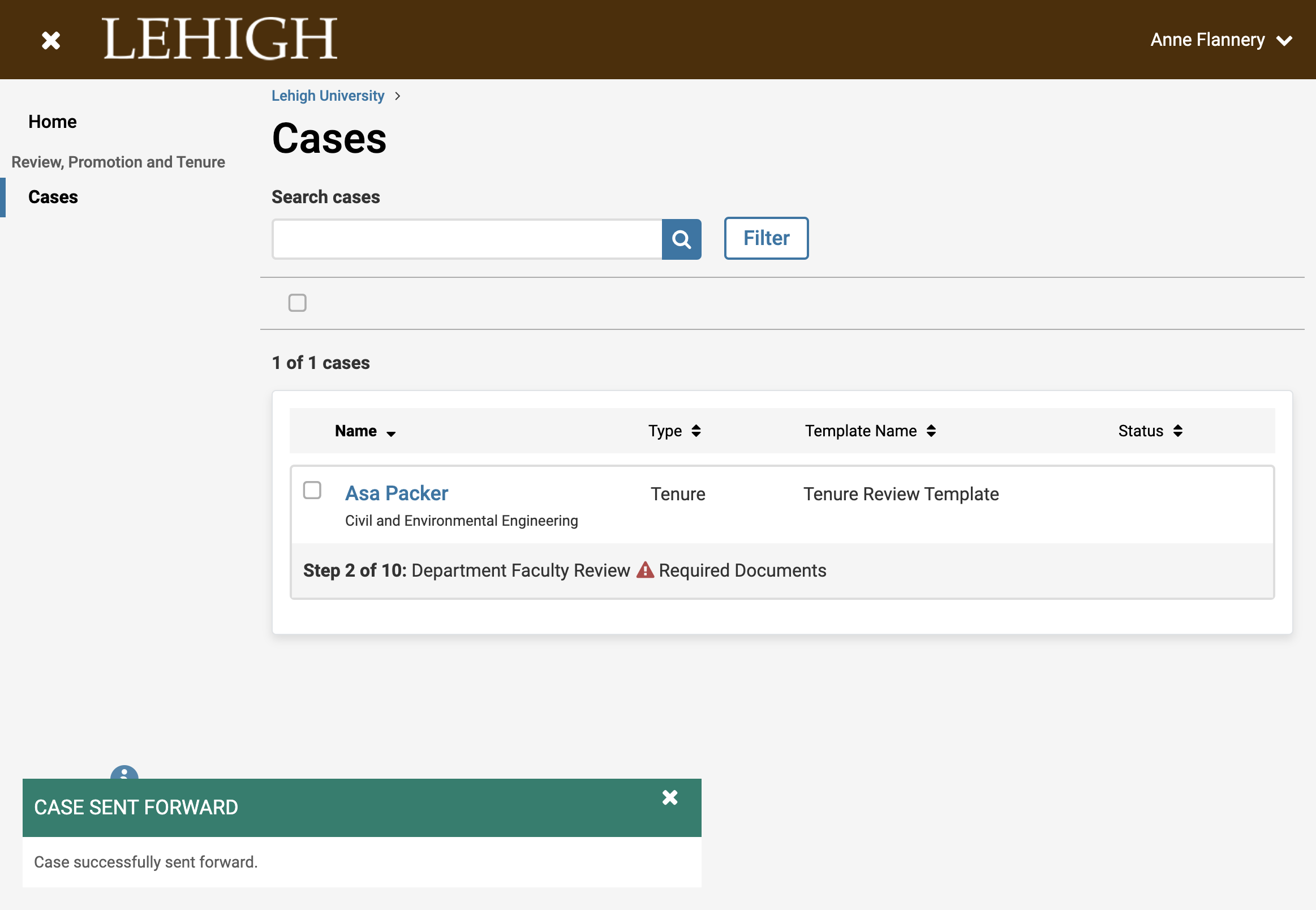This screenshot has width=1316, height=910.
Task: Click the magnifying glass search button
Action: point(681,239)
